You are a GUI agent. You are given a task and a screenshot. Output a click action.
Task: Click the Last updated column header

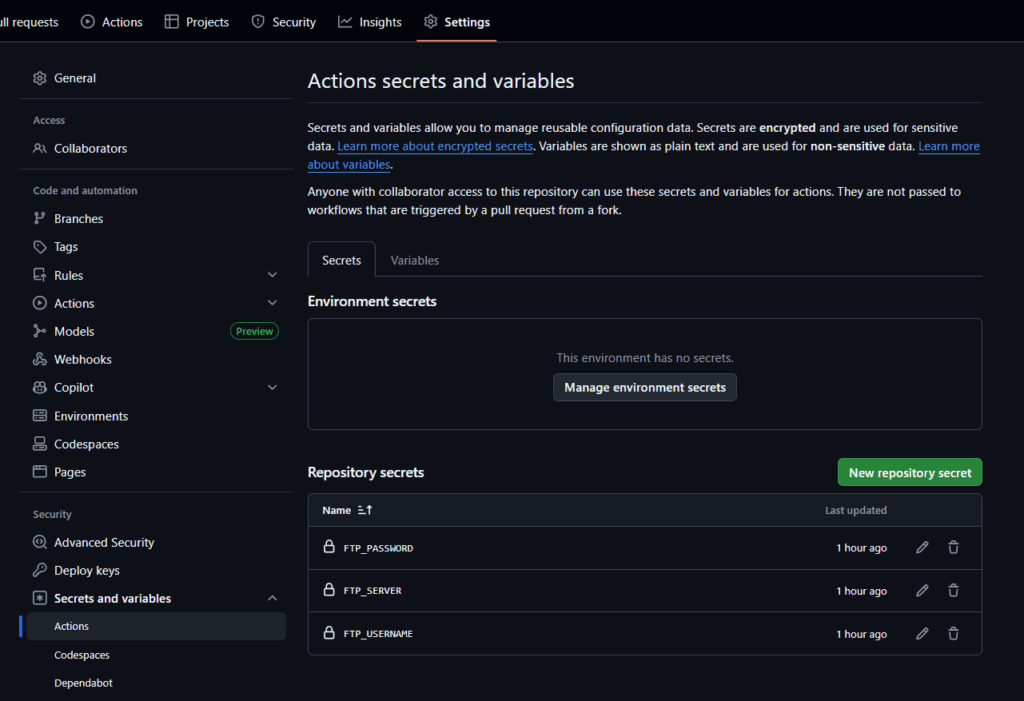tap(856, 510)
